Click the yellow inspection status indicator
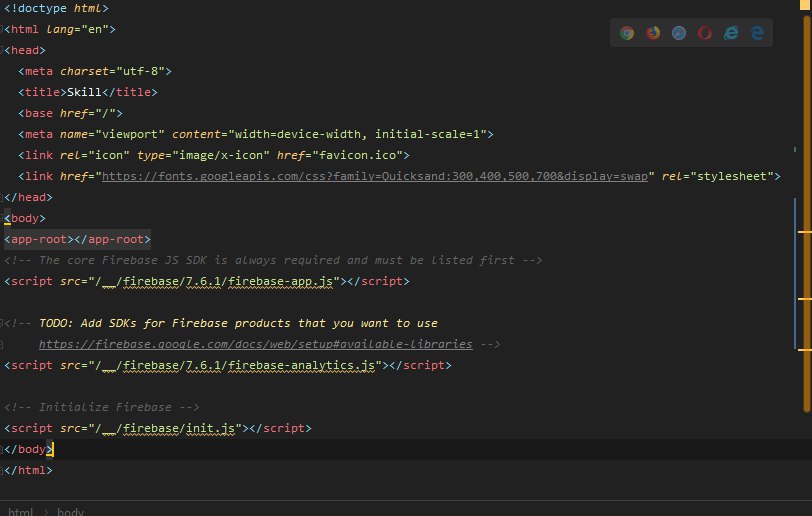The width and height of the screenshot is (812, 516). click(x=805, y=4)
